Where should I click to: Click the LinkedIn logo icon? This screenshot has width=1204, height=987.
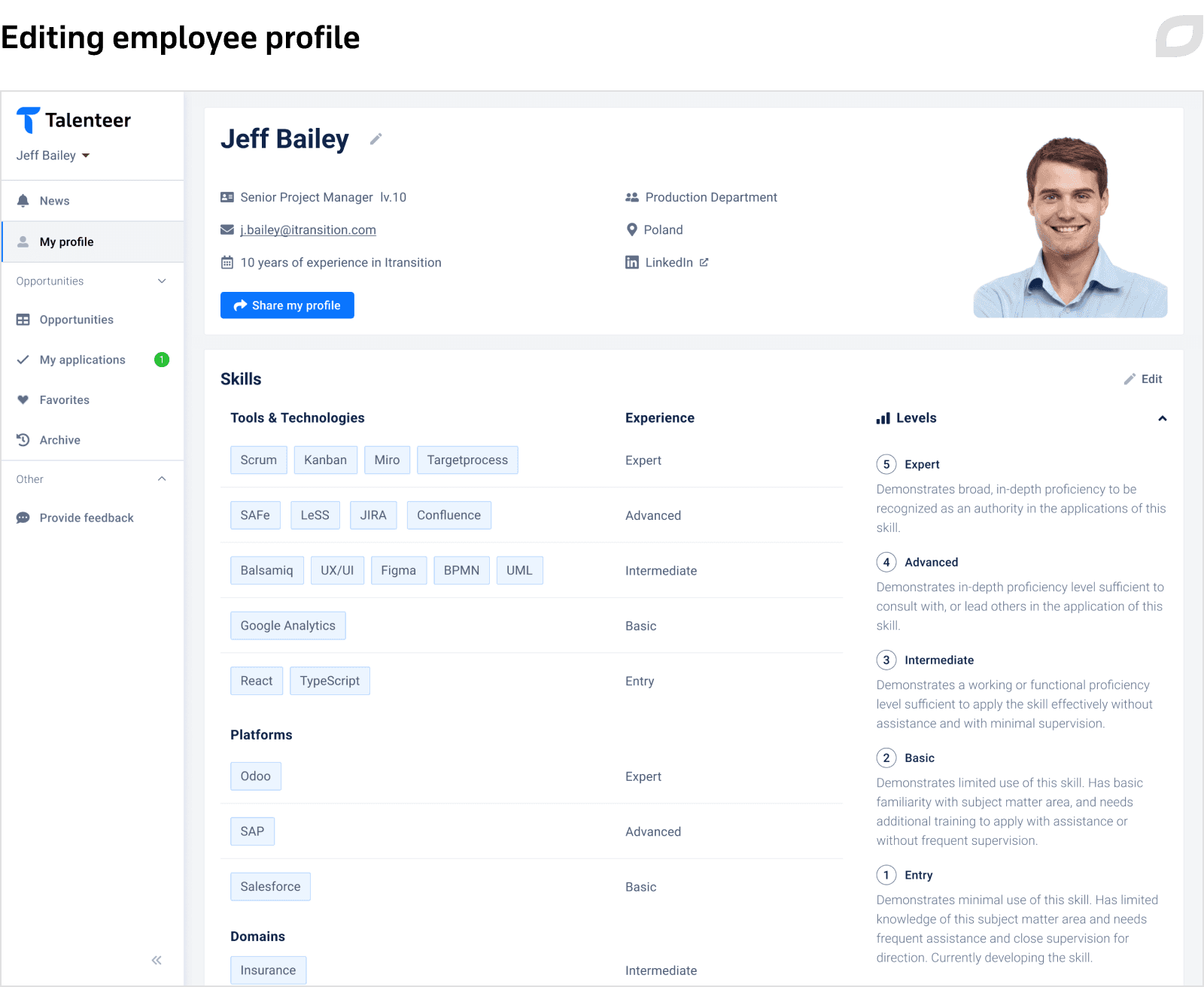point(632,263)
